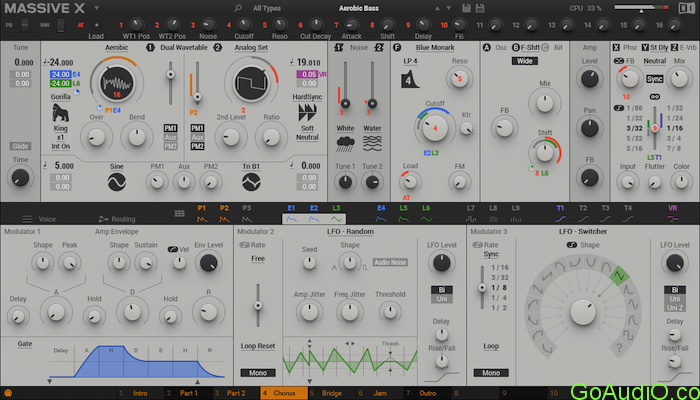Open the Voice page icon
Viewport: 700px width, 400px height.
pyautogui.click(x=27, y=219)
